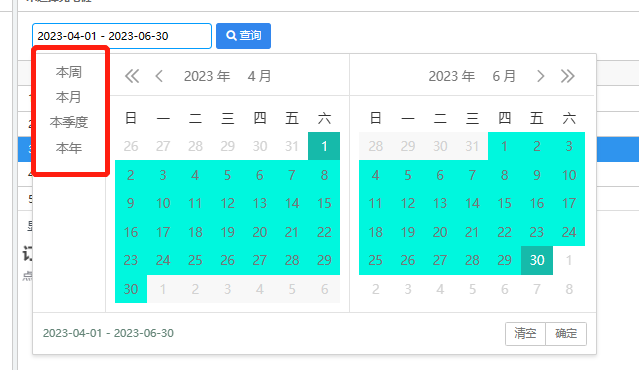This screenshot has height=370, width=639.
Task: Pick June 13 in right calendar
Action: [x=440, y=203]
